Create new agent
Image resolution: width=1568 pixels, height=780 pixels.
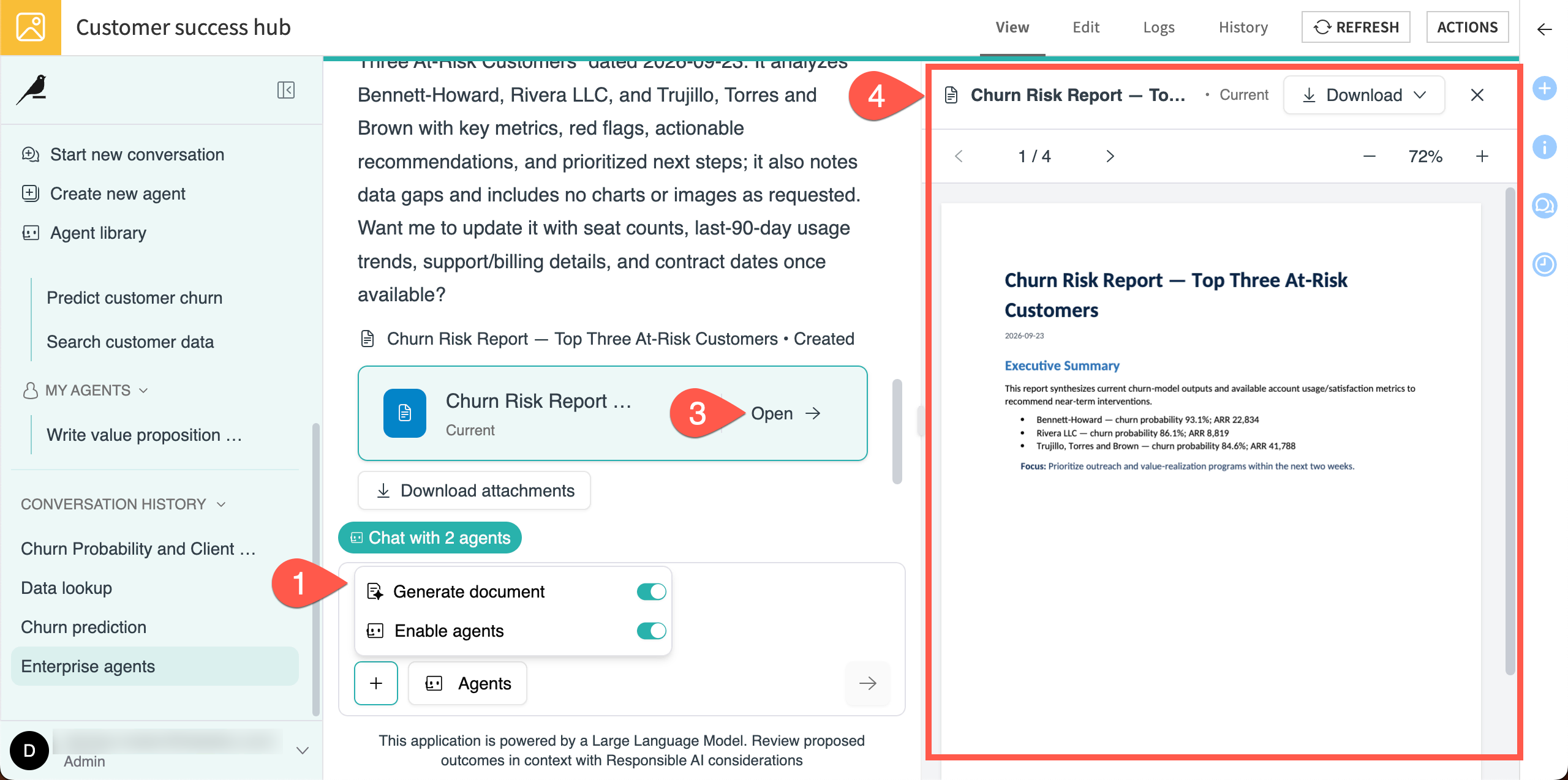(104, 193)
